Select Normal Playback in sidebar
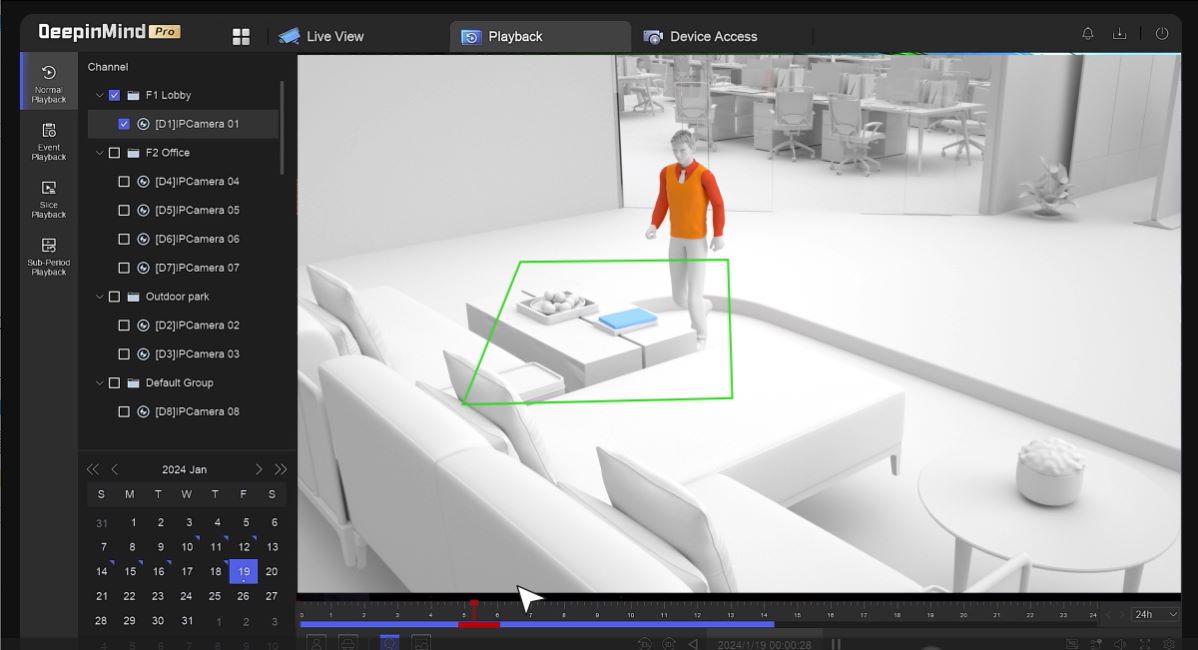This screenshot has width=1198, height=650. (48, 82)
